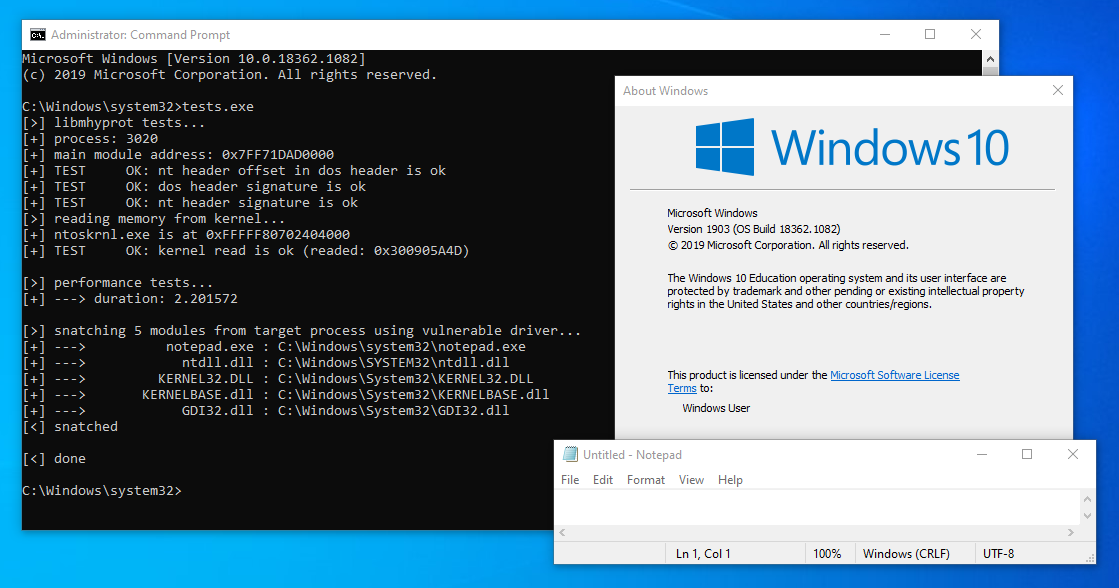Viewport: 1119px width, 588px height.
Task: Minimize the Command Prompt window
Action: click(885, 34)
